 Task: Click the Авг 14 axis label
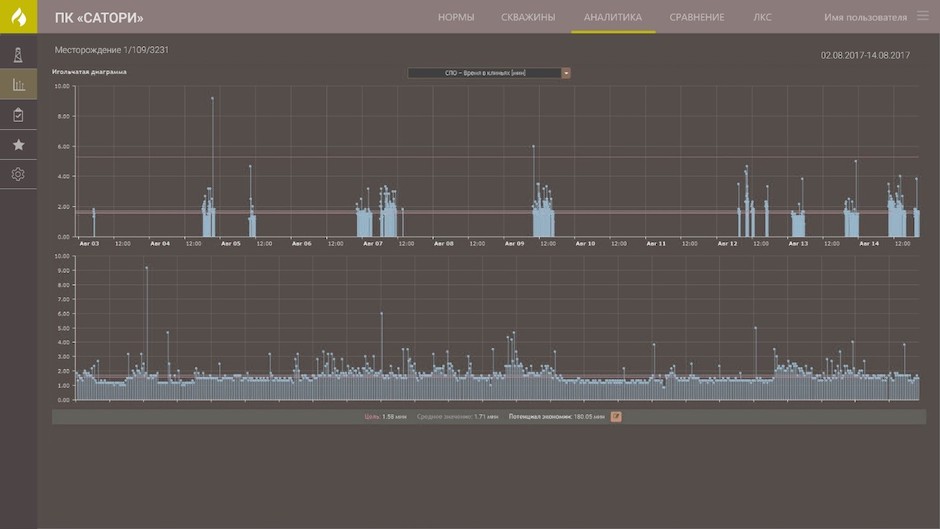(x=869, y=244)
